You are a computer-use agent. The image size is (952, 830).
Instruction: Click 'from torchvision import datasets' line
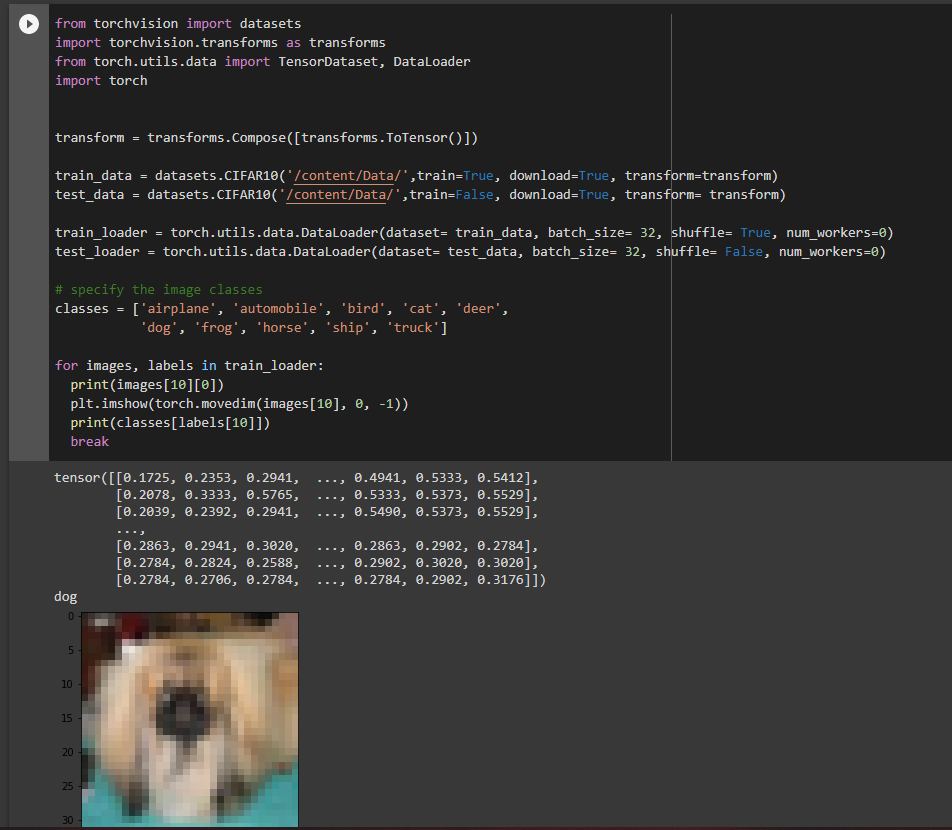178,23
